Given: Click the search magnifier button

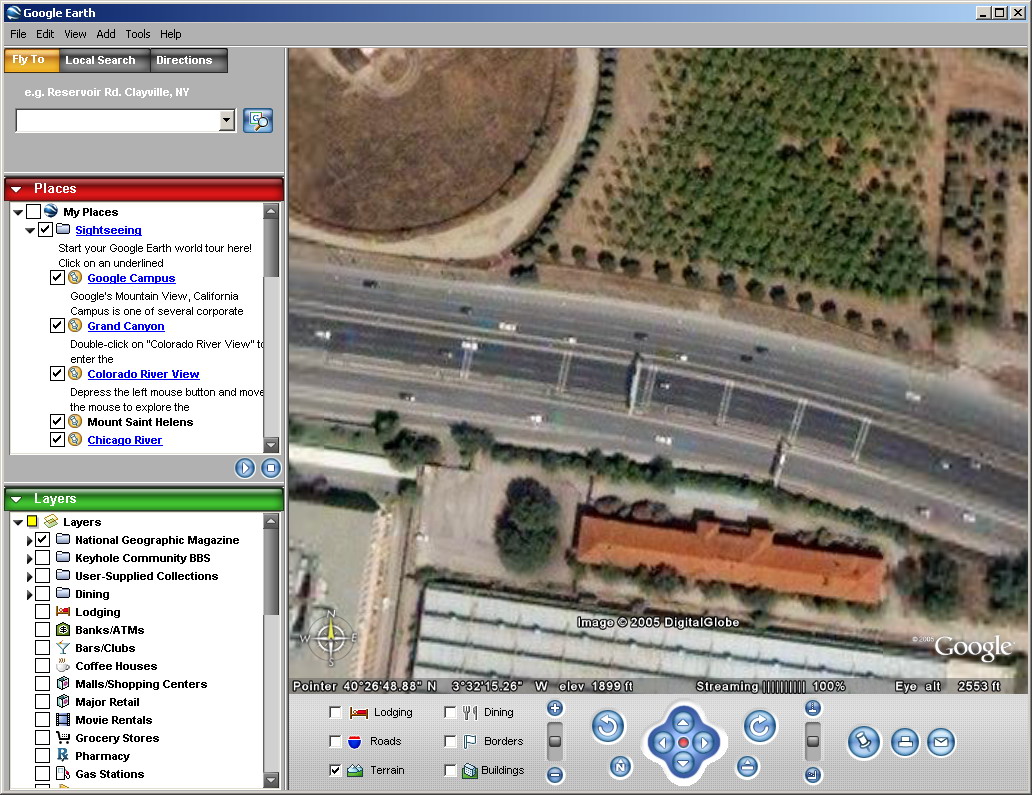Looking at the screenshot, I should tap(258, 121).
